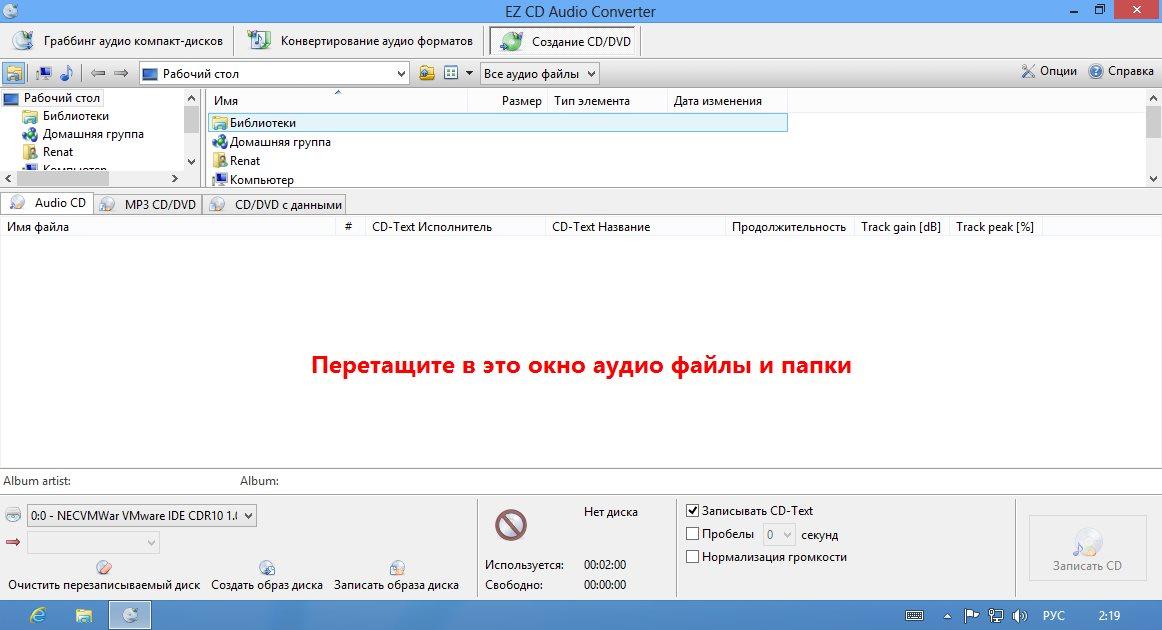Open Action Center flag icon

972,615
